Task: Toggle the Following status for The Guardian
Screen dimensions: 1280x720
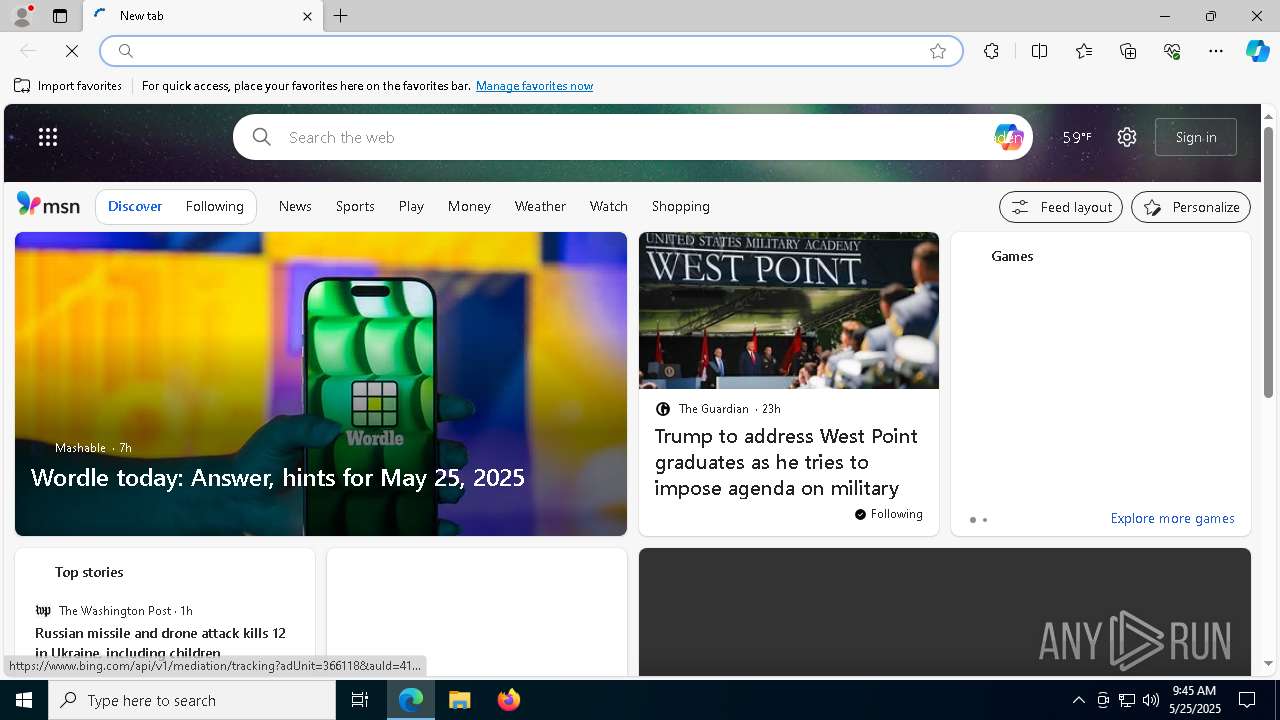Action: [889, 514]
